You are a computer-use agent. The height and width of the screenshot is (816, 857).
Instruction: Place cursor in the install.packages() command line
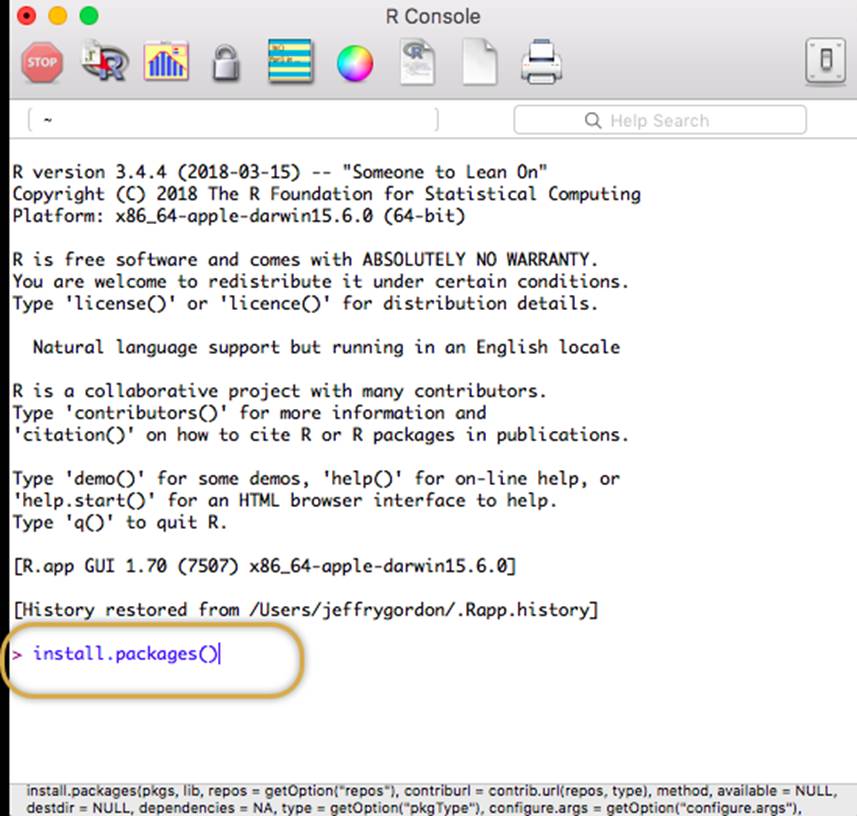[125, 654]
